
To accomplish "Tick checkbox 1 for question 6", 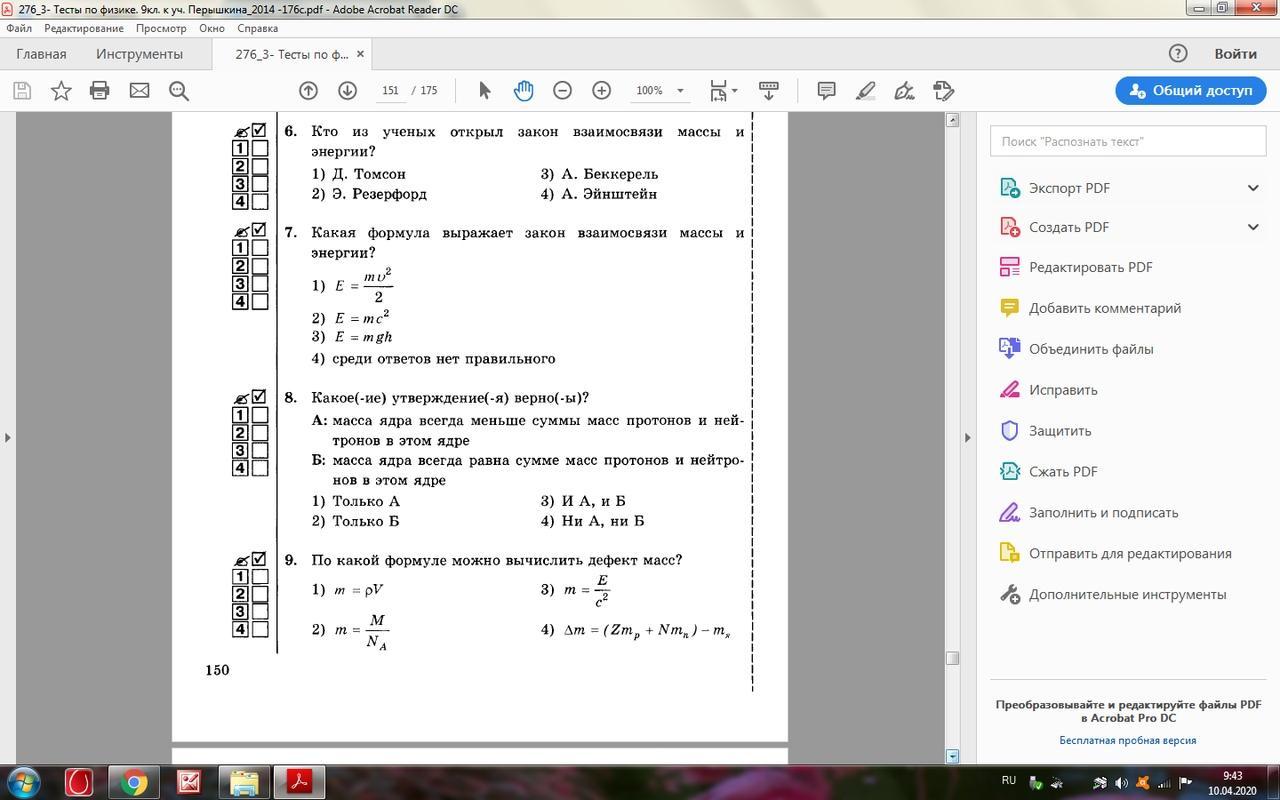I will (x=260, y=148).
